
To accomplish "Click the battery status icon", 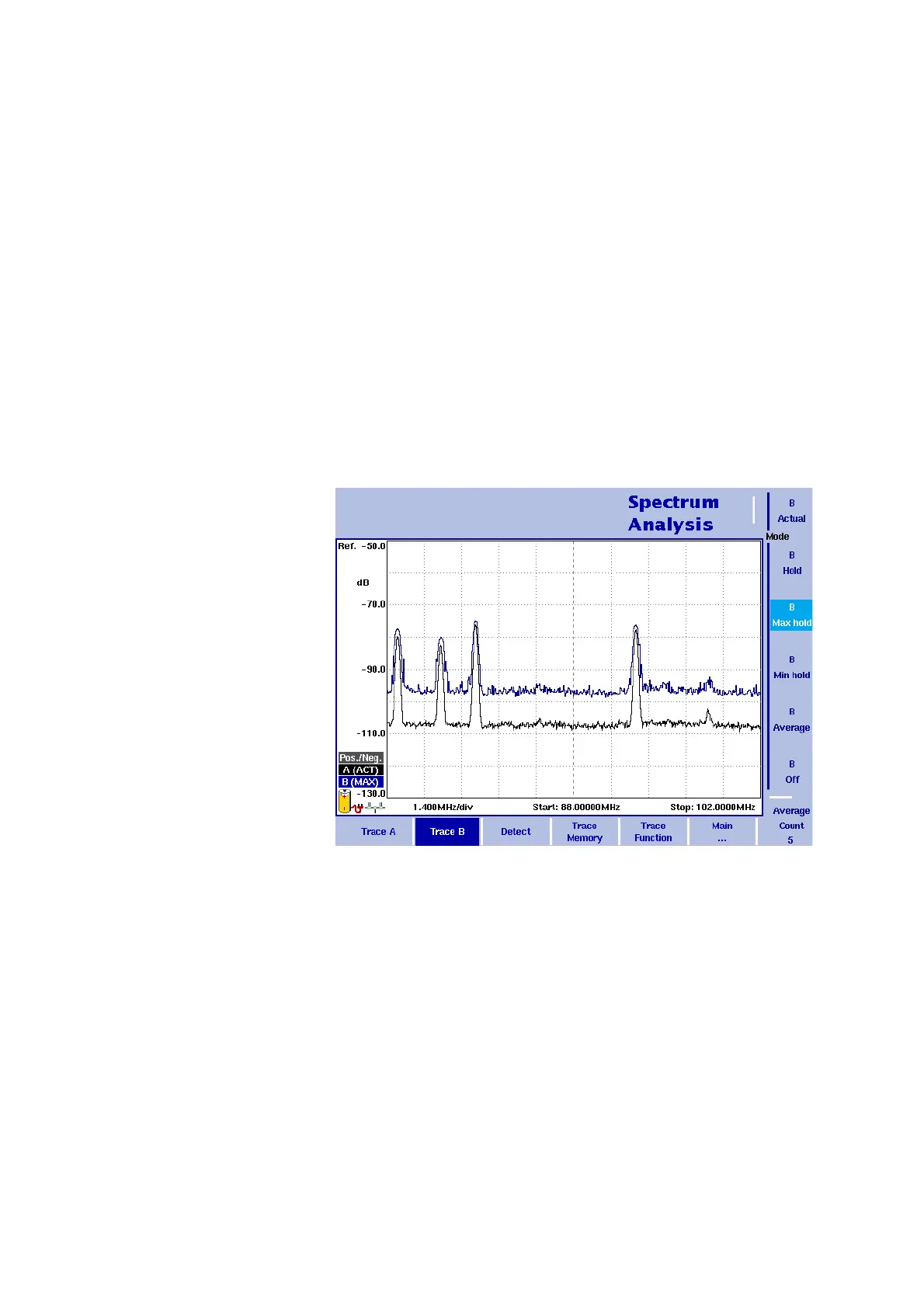I will (344, 802).
